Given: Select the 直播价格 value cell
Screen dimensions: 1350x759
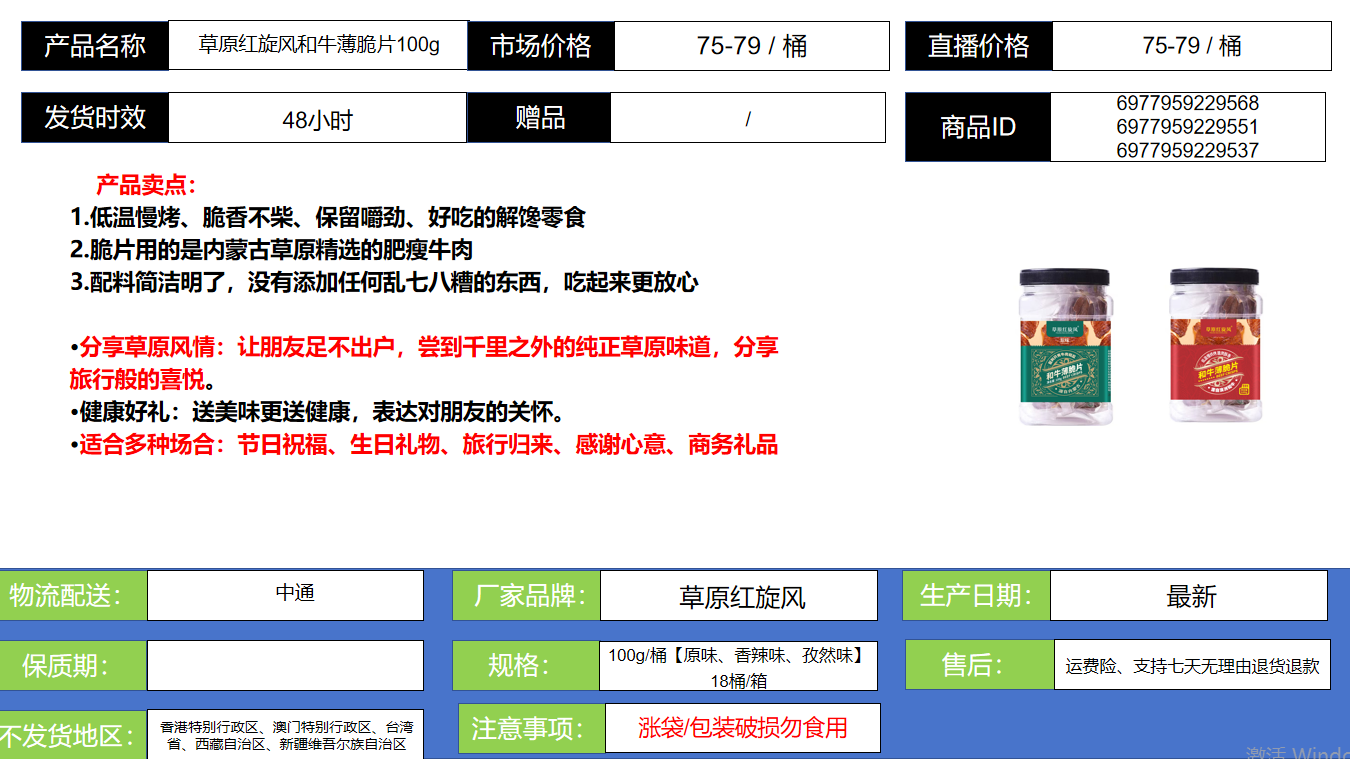Looking at the screenshot, I should 1191,46.
